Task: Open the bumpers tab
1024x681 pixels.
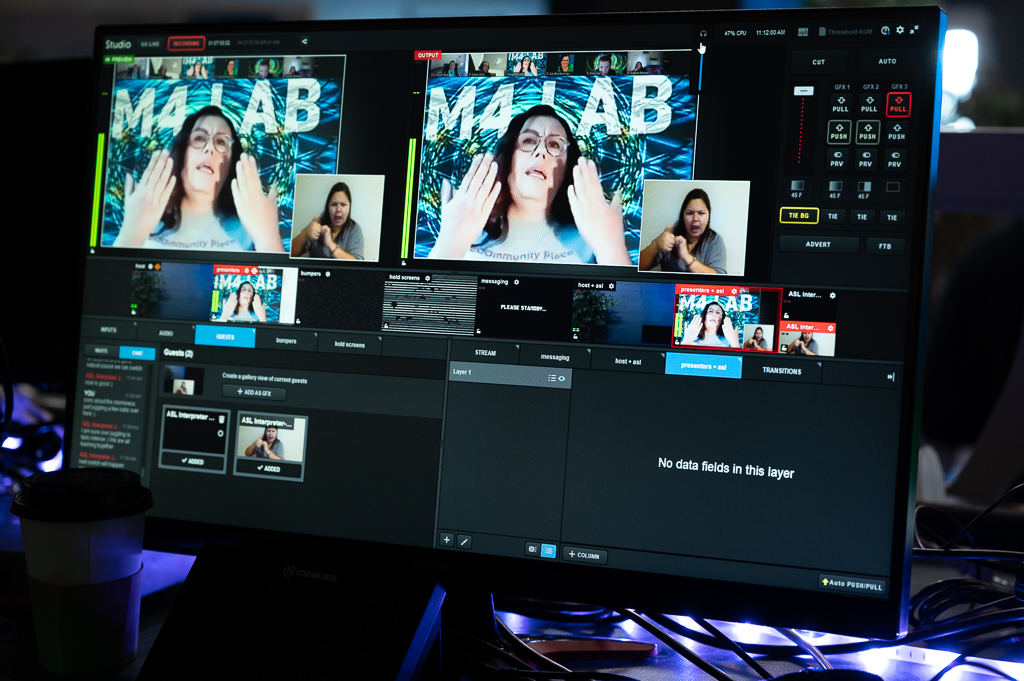Action: coord(285,340)
